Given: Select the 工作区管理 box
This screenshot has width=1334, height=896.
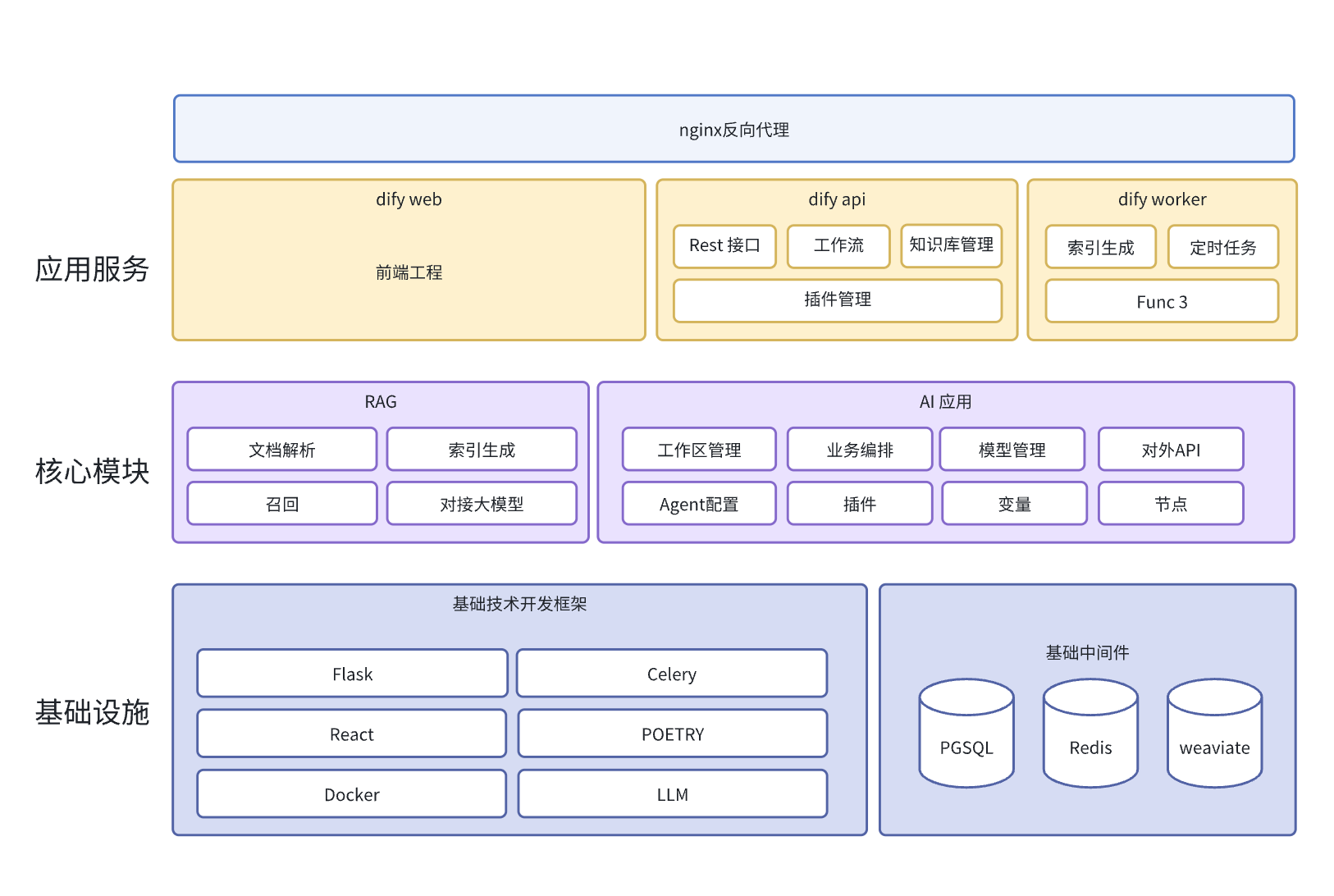Looking at the screenshot, I should [699, 450].
